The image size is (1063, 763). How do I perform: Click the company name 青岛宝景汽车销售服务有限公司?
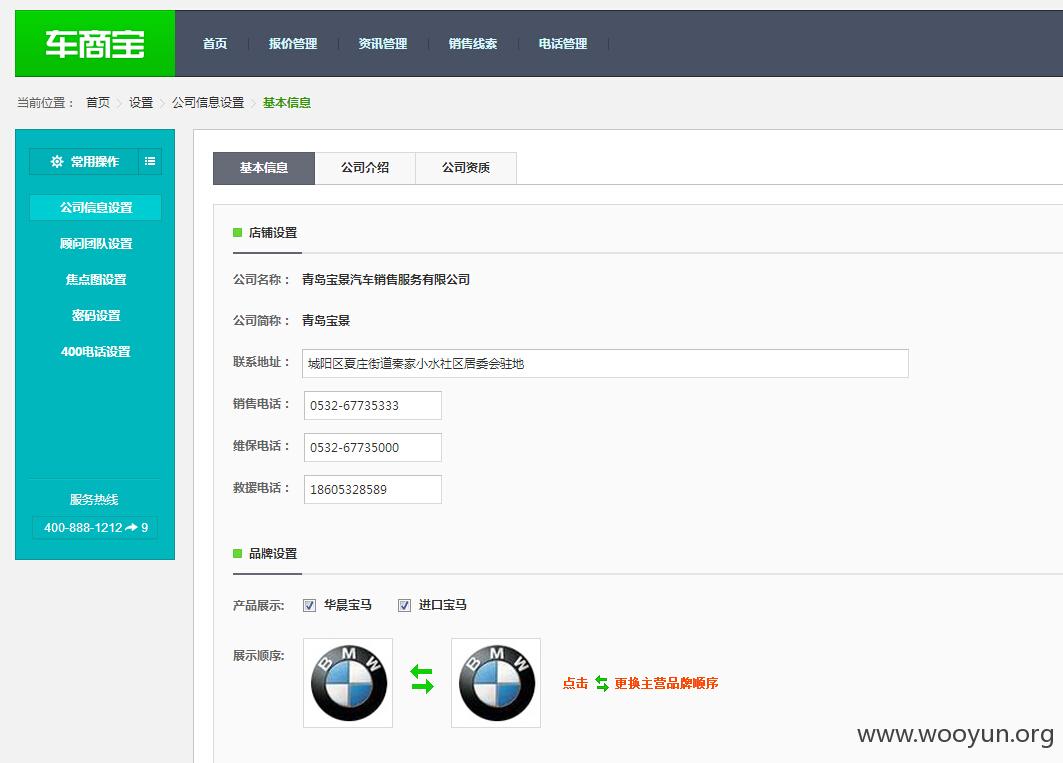pos(386,279)
